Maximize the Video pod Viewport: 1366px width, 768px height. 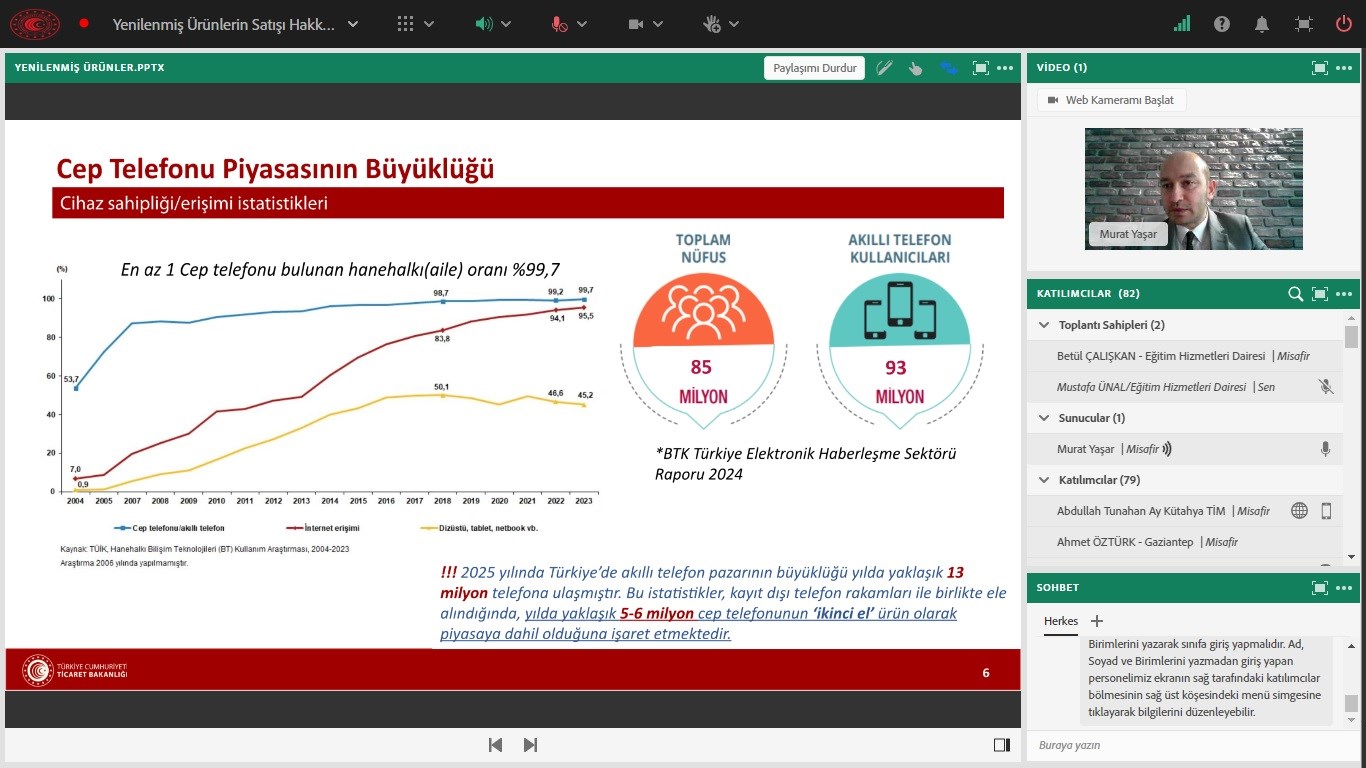click(1320, 68)
